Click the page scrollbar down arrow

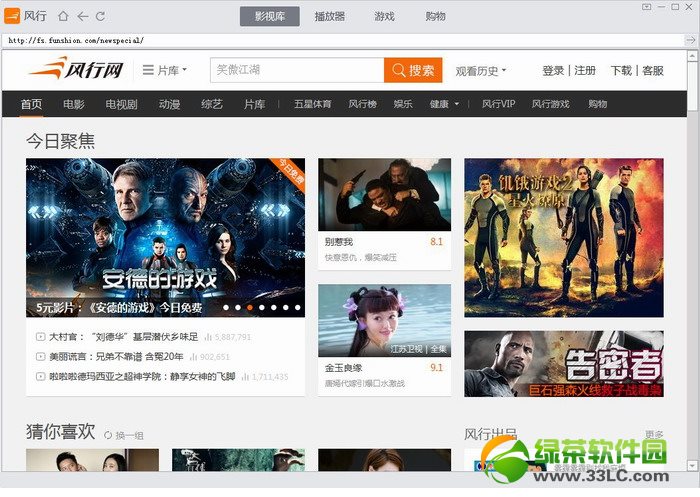click(x=692, y=465)
